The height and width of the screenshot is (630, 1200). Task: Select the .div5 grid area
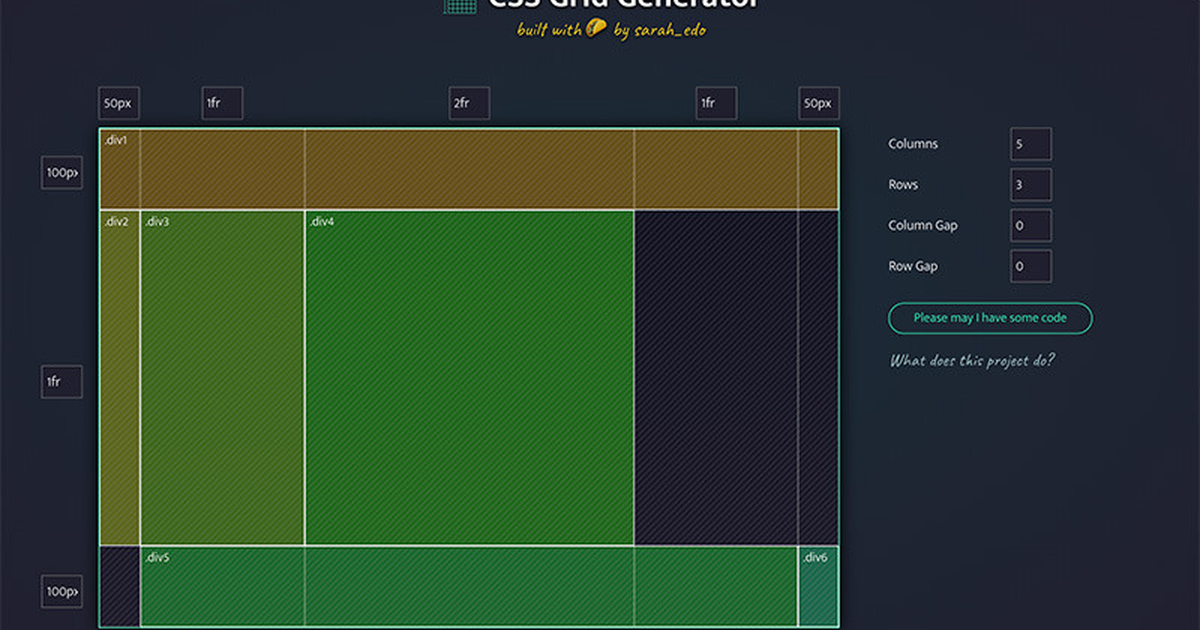point(469,586)
